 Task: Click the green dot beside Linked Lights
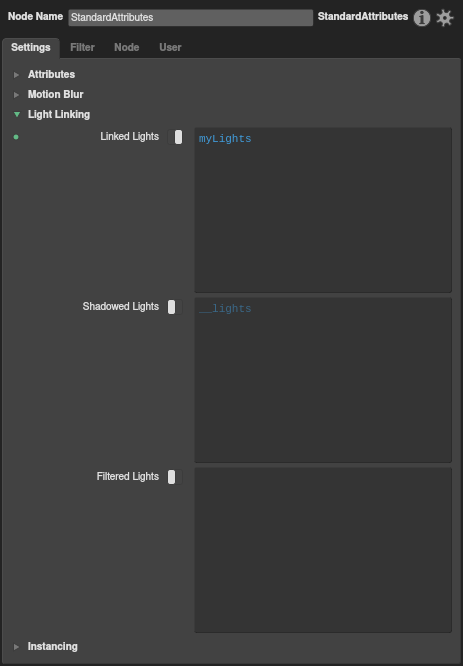16,137
